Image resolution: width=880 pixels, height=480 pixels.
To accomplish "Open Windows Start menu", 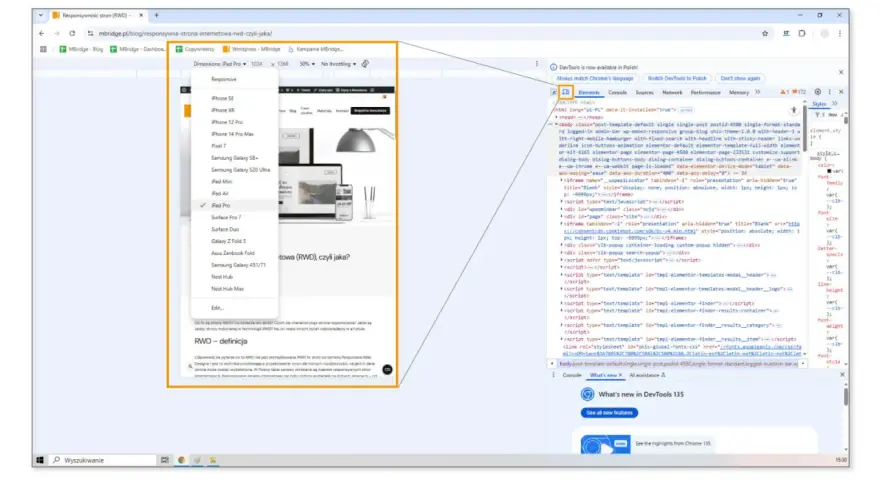I will click(40, 460).
